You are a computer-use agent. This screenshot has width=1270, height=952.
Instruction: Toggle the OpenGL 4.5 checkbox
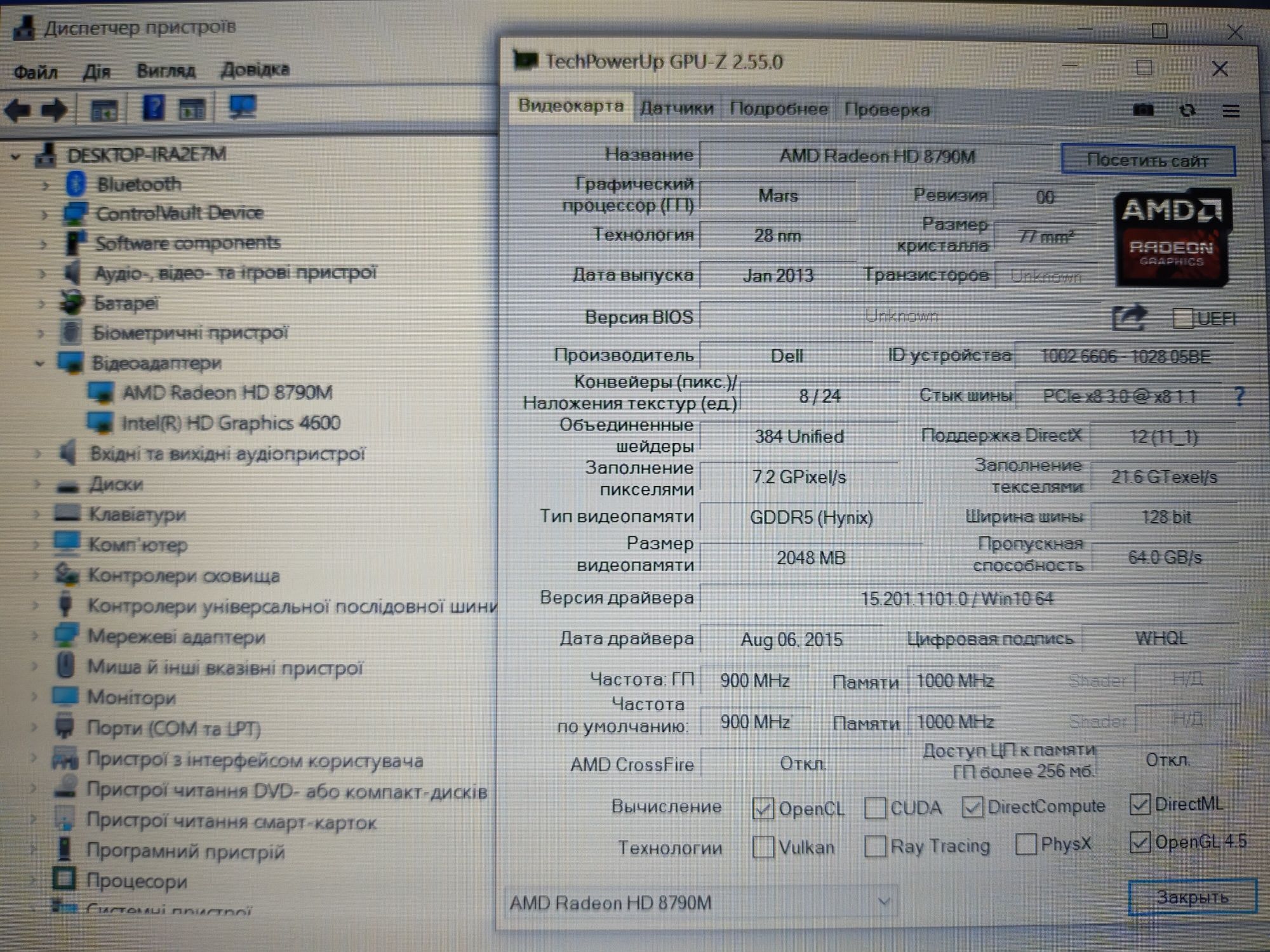point(1140,842)
